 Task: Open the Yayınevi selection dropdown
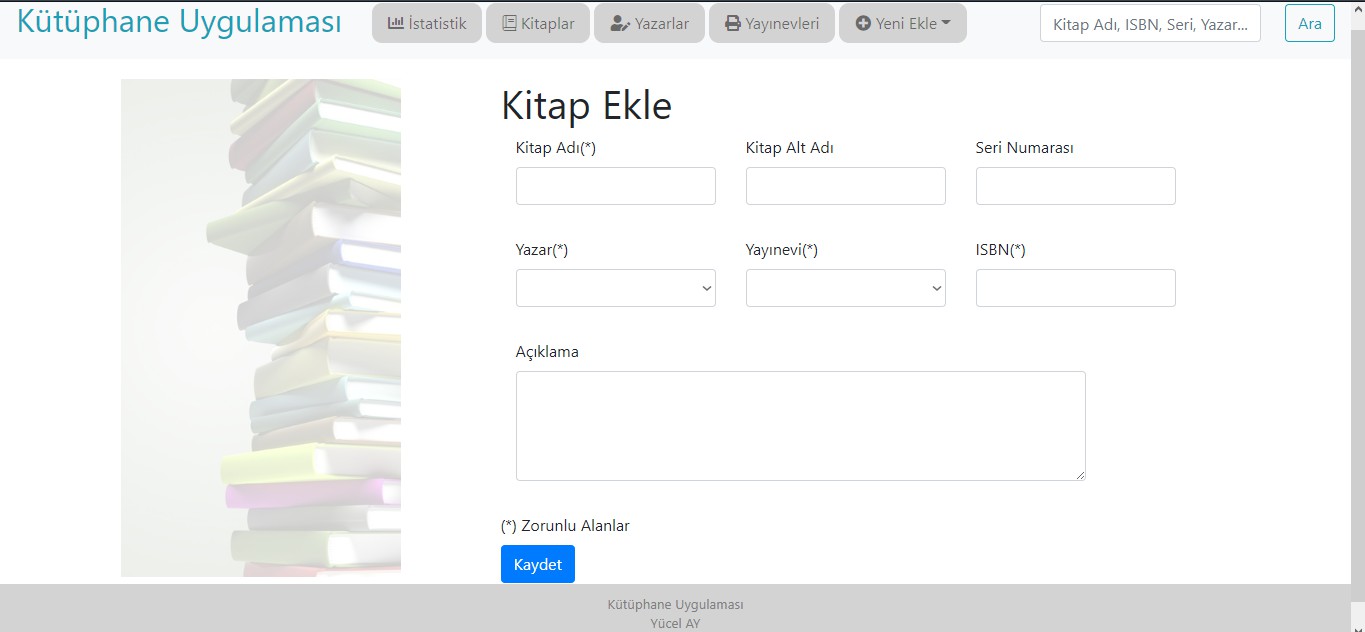[x=845, y=288]
